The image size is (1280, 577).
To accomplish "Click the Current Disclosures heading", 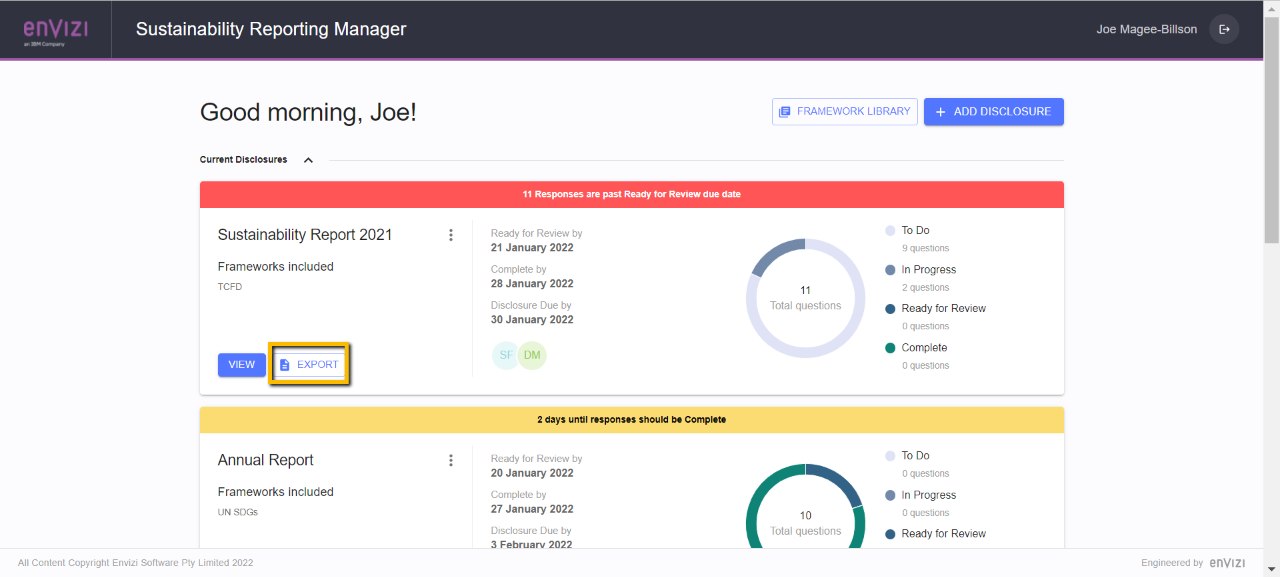I will (x=243, y=160).
